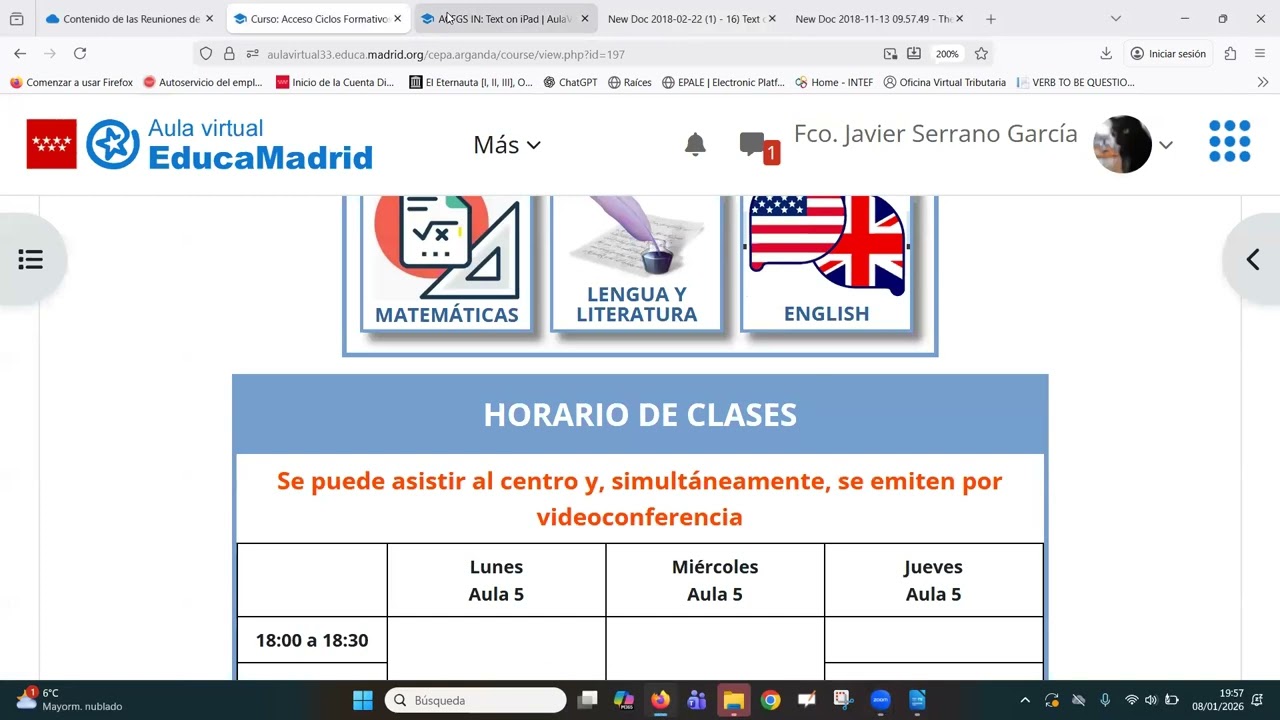Screen dimensions: 1280x720
Task: Click the tracking protection shield icon
Action: [x=206, y=54]
